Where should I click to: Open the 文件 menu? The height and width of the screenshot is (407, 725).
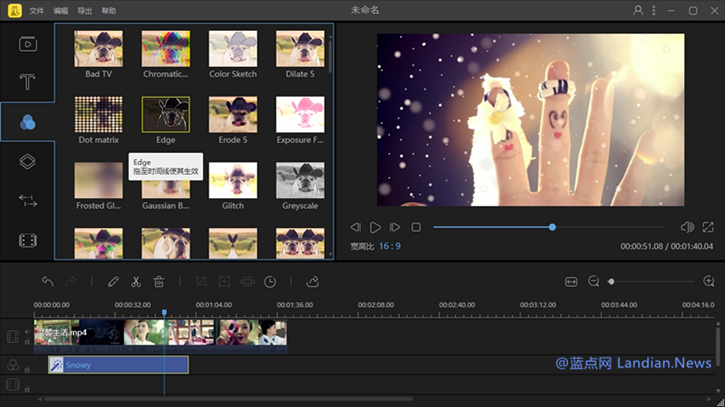[x=37, y=10]
